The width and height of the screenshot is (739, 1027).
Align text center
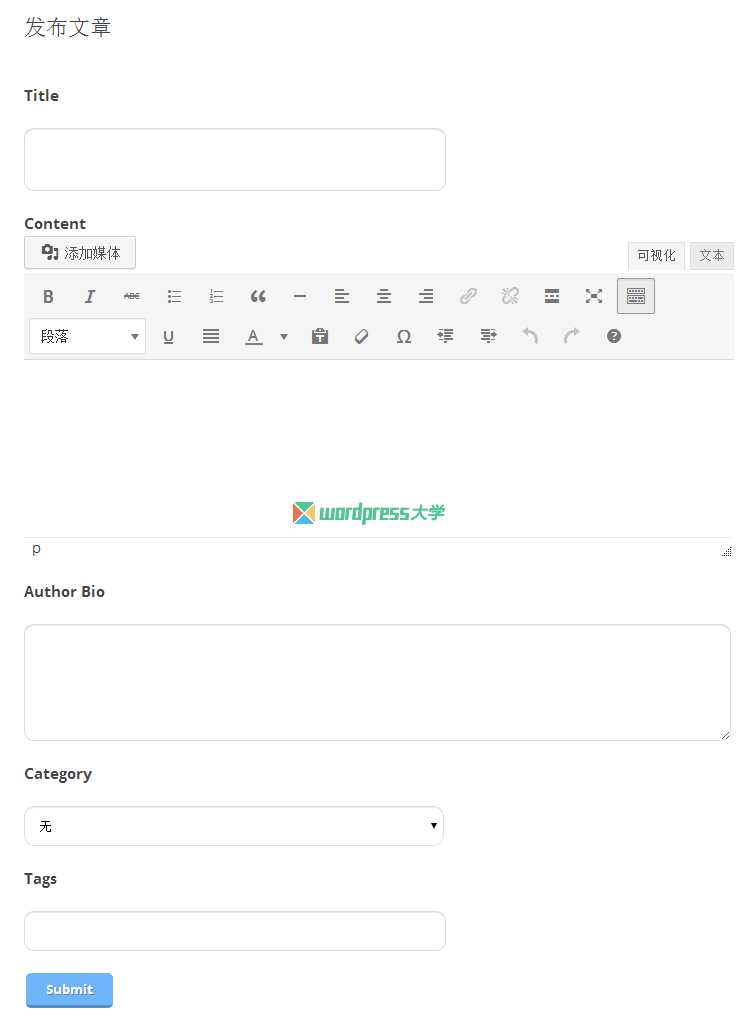coord(384,297)
